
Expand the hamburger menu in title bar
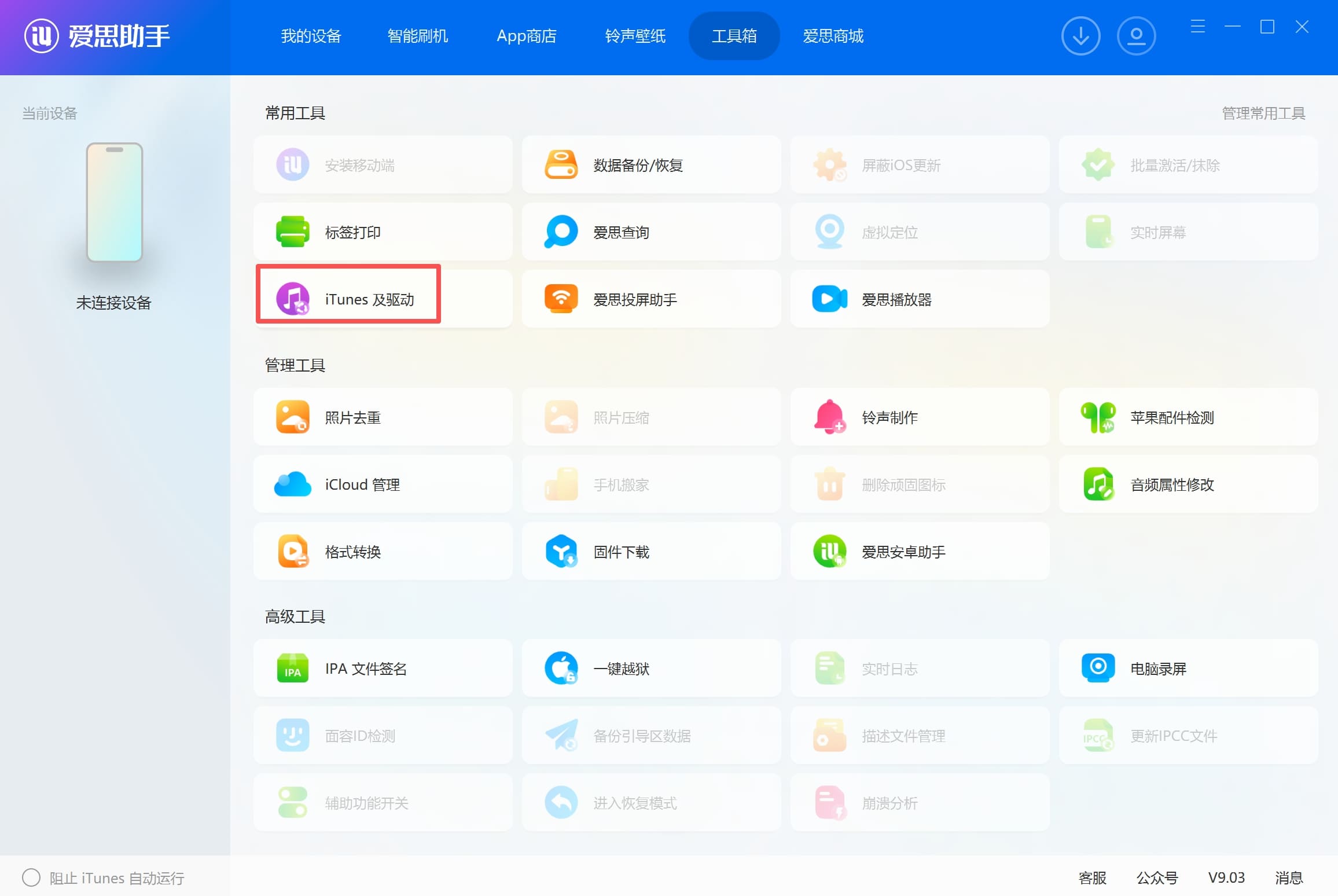click(1197, 27)
